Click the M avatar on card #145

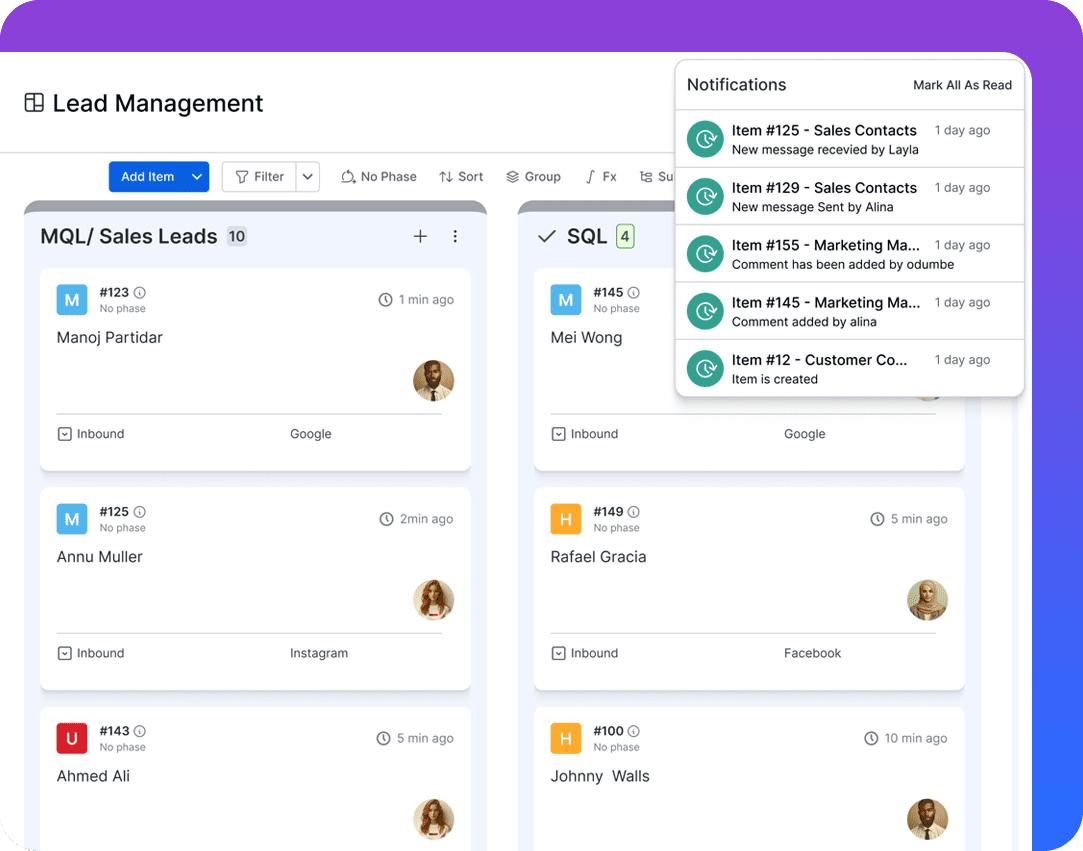[566, 300]
